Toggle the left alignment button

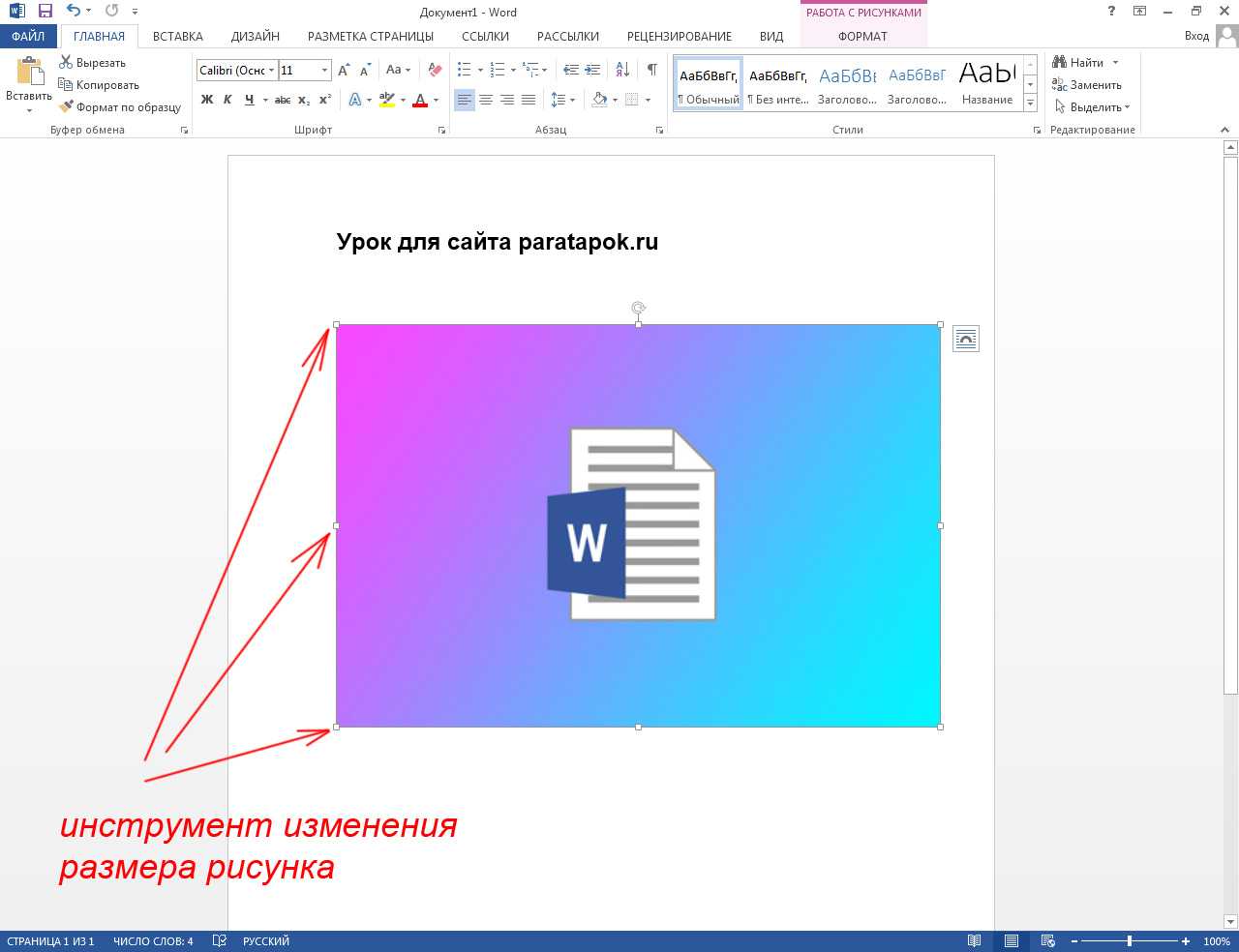465,100
